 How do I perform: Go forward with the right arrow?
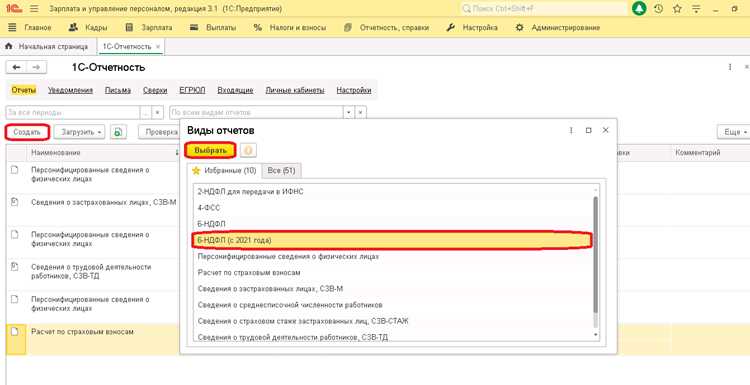coord(36,67)
